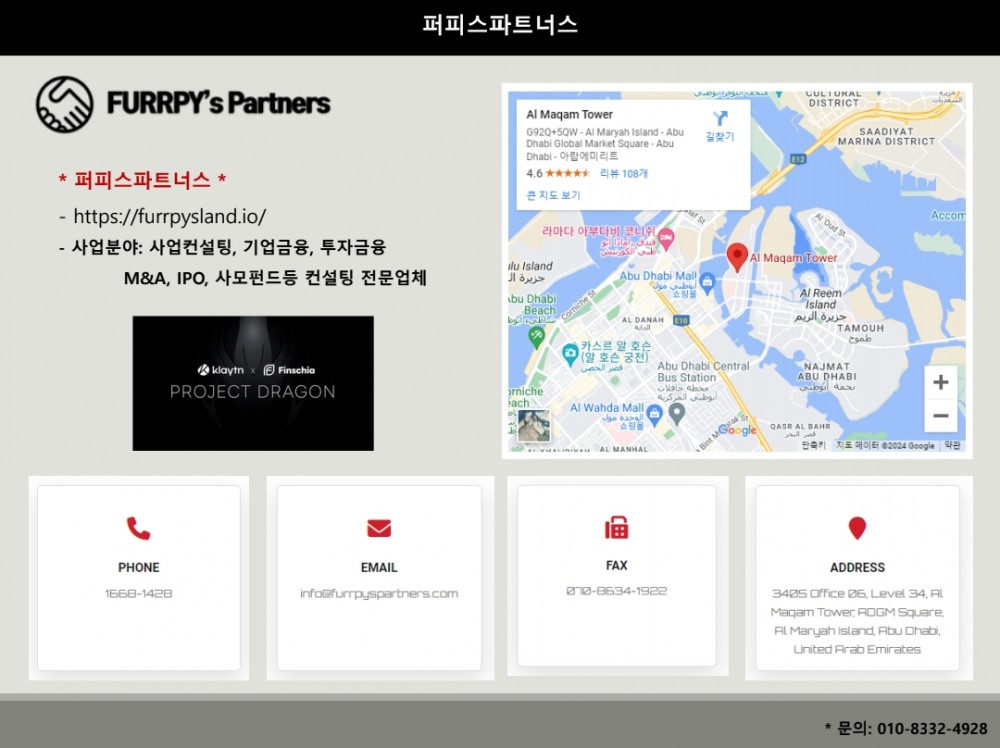Open the '단축키' keyboard shortcuts link
The height and width of the screenshot is (748, 1000).
click(x=813, y=445)
